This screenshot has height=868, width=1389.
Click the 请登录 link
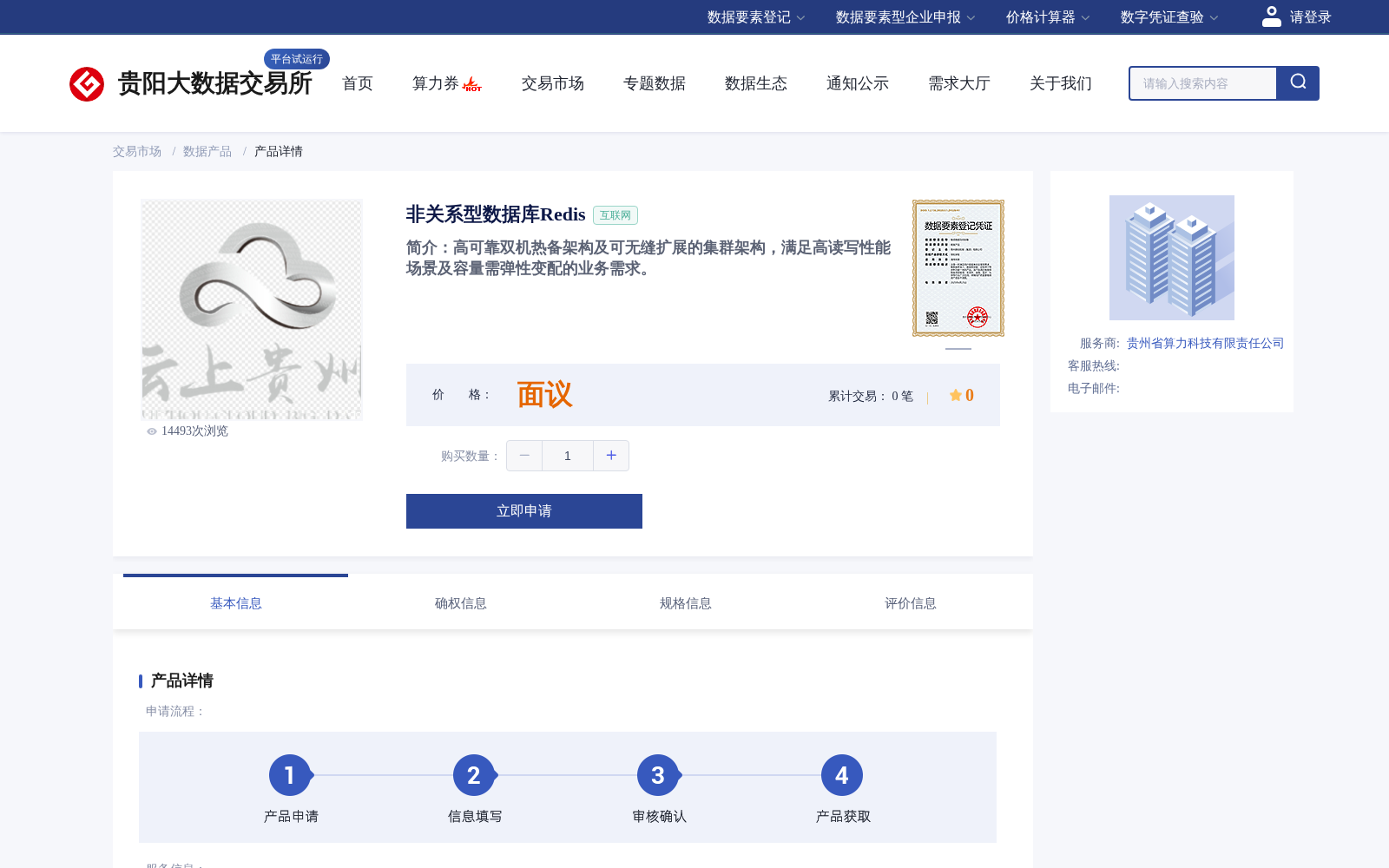pyautogui.click(x=1310, y=17)
